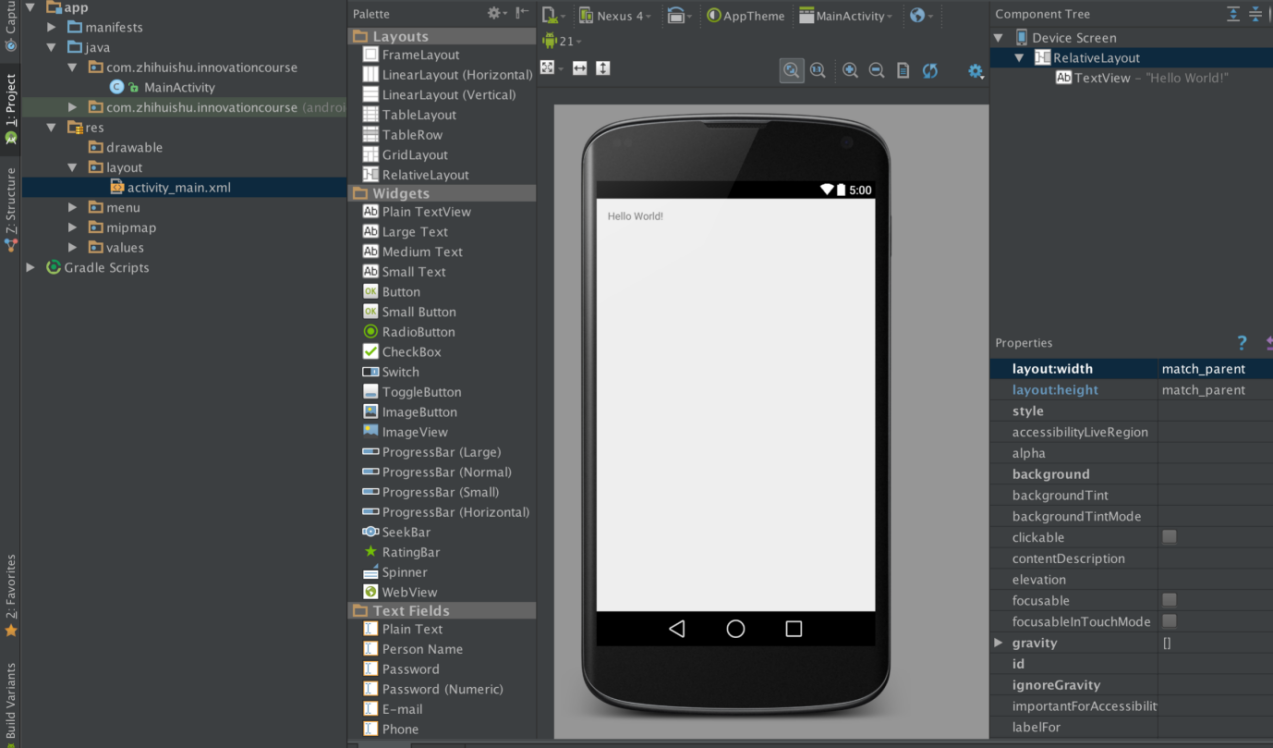Image resolution: width=1273 pixels, height=748 pixels.
Task: Toggle the clickable property checkbox
Action: [x=1169, y=537]
